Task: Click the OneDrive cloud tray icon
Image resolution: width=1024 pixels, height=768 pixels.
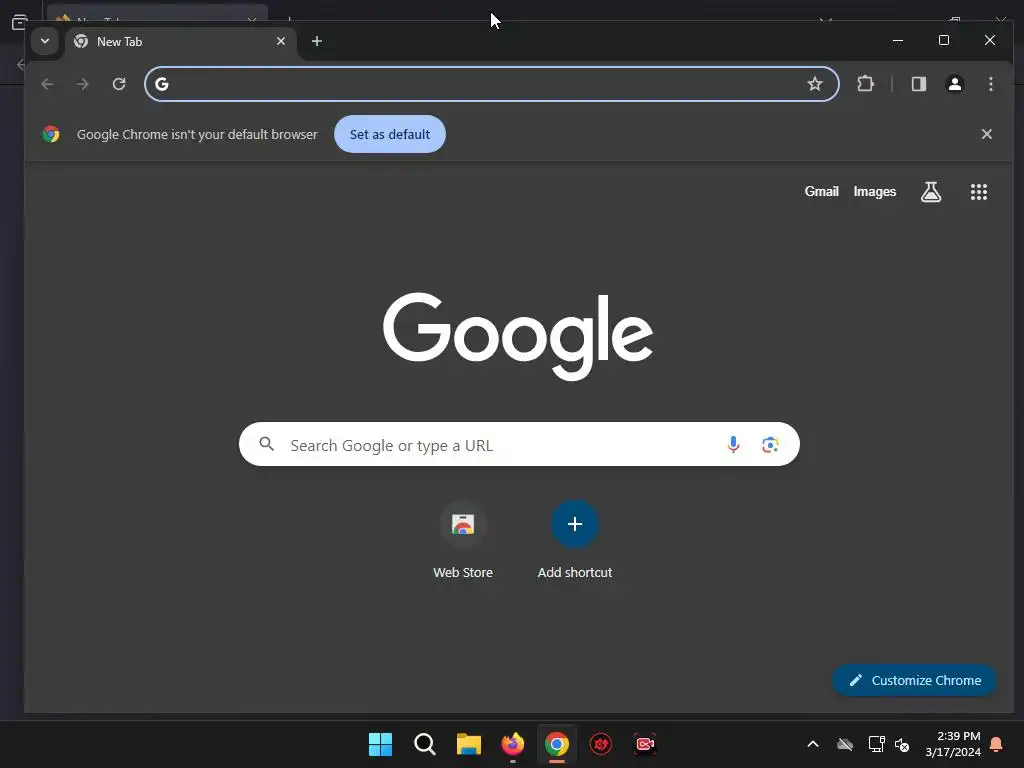Action: pyautogui.click(x=845, y=744)
